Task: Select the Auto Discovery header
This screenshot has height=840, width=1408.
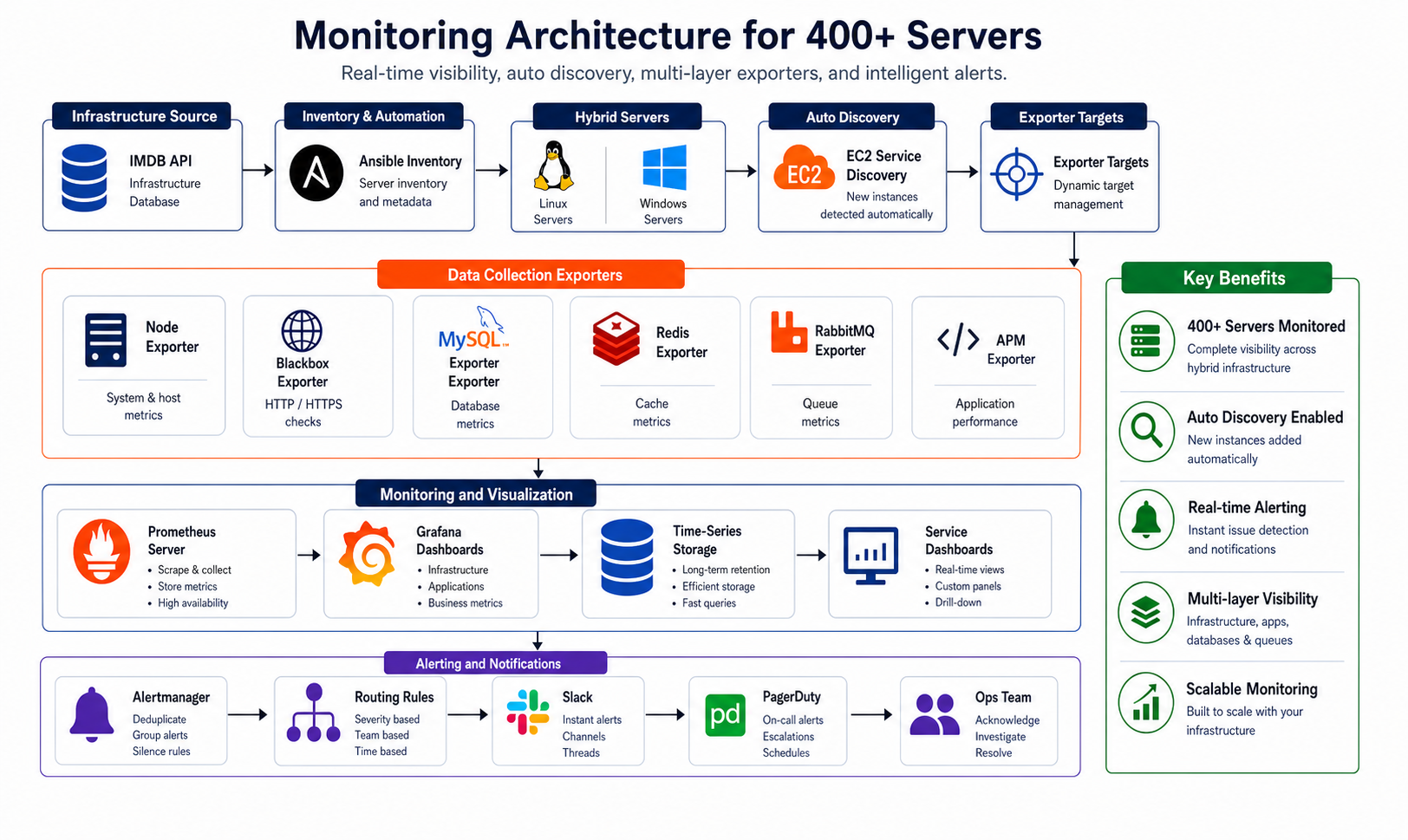Action: click(x=852, y=117)
